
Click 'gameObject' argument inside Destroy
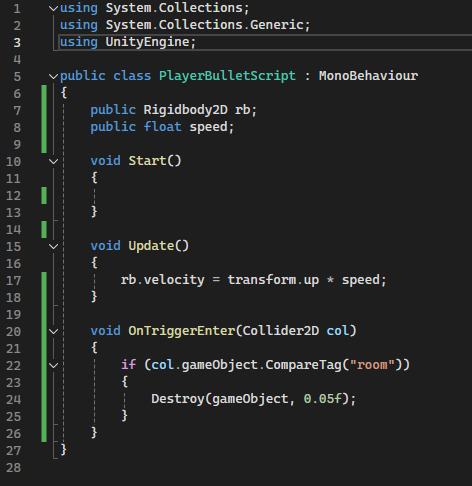coord(250,399)
